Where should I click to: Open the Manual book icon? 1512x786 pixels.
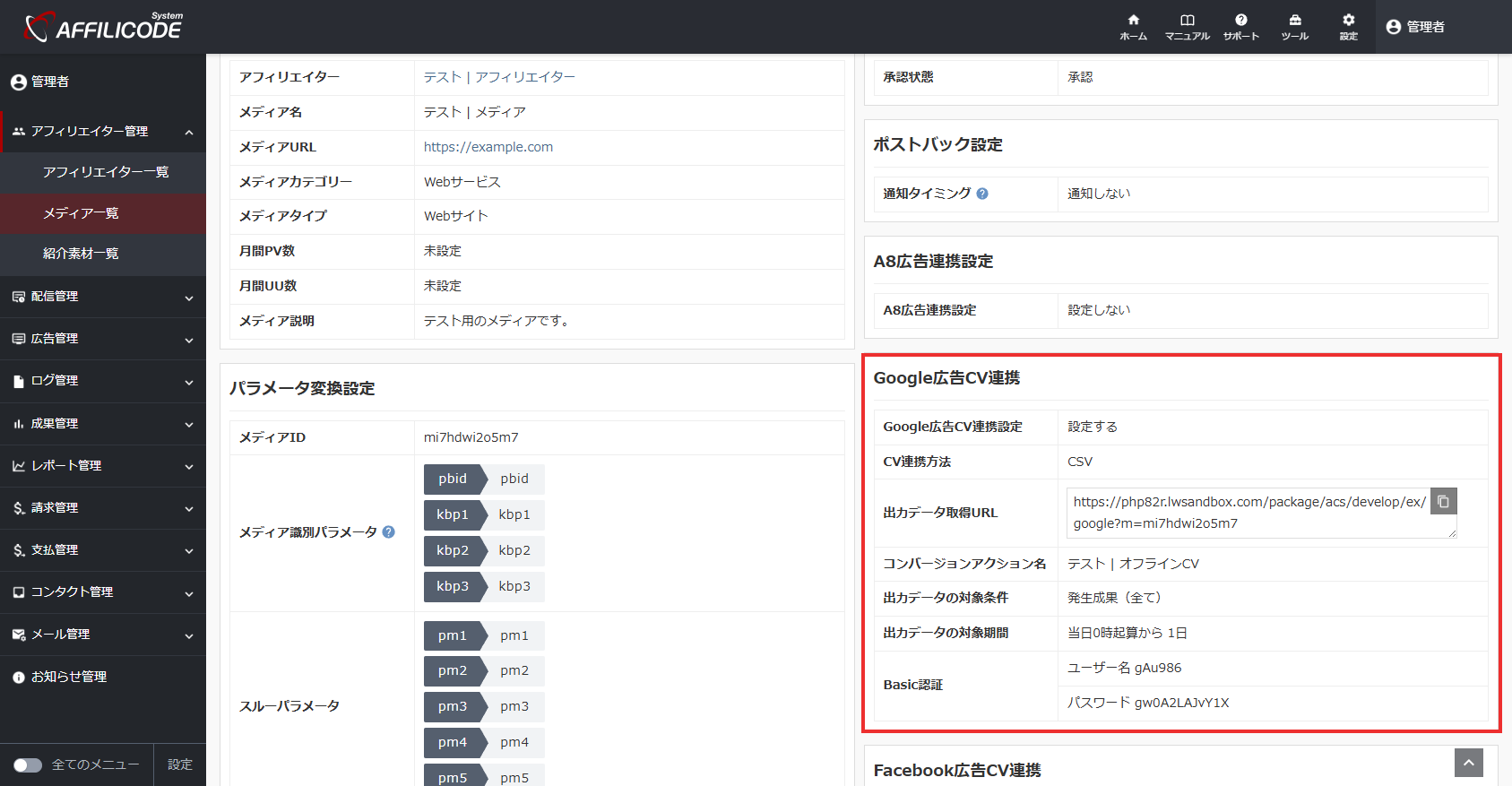pos(1187,26)
